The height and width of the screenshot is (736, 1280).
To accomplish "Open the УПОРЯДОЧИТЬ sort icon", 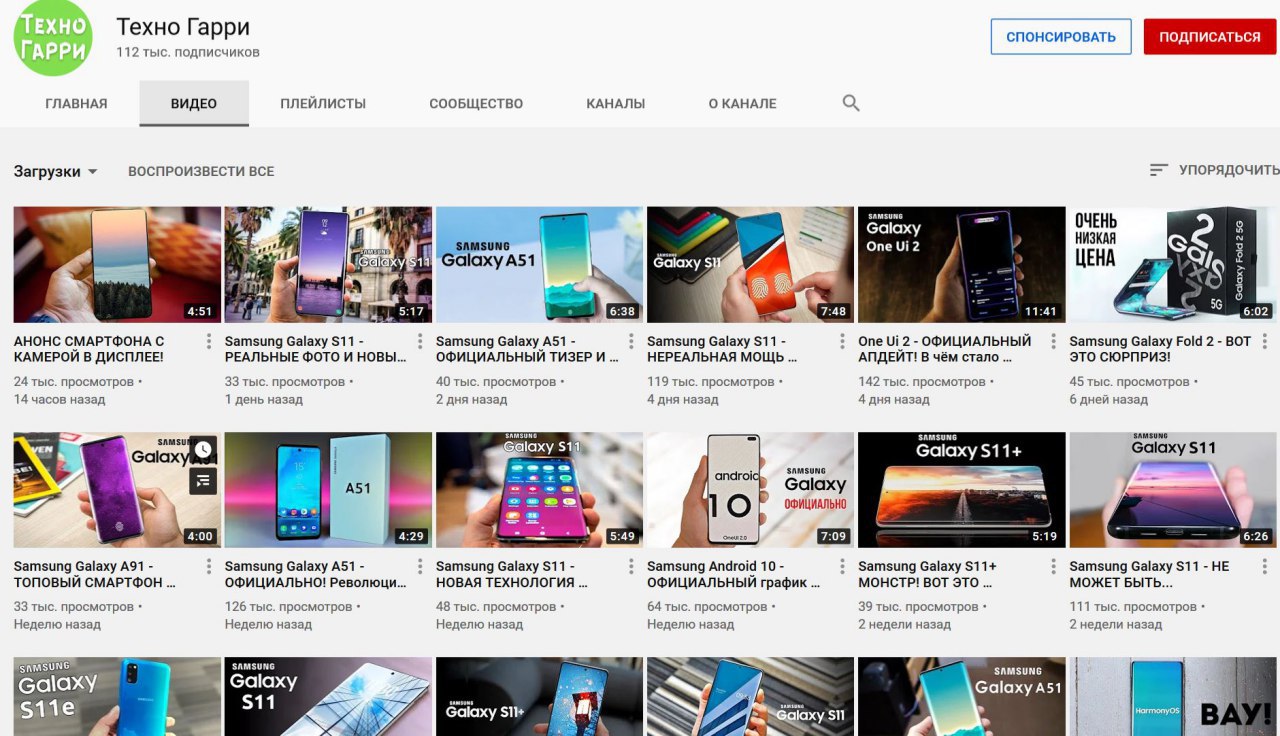I will (x=1159, y=170).
